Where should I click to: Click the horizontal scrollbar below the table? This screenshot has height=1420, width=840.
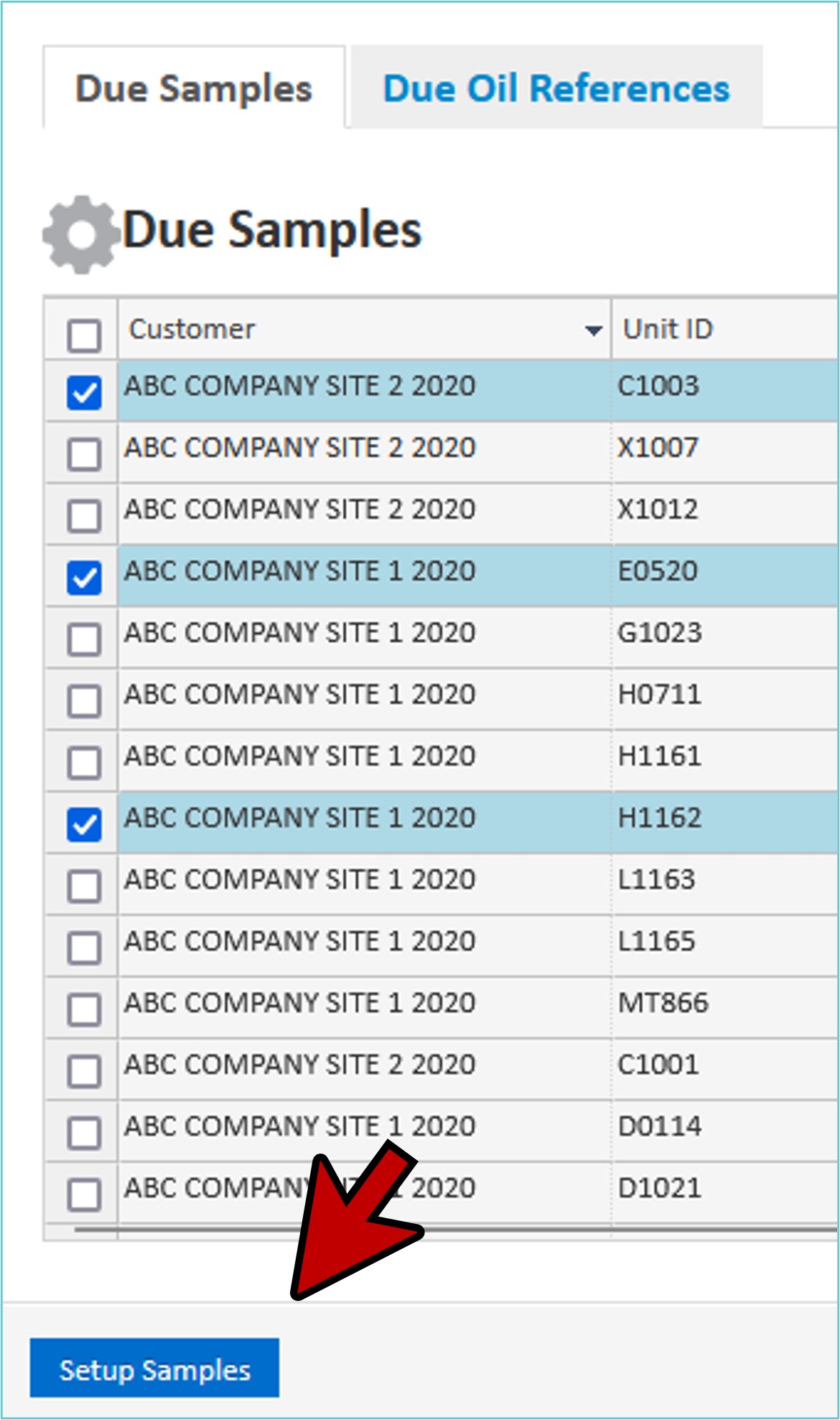(459, 1230)
